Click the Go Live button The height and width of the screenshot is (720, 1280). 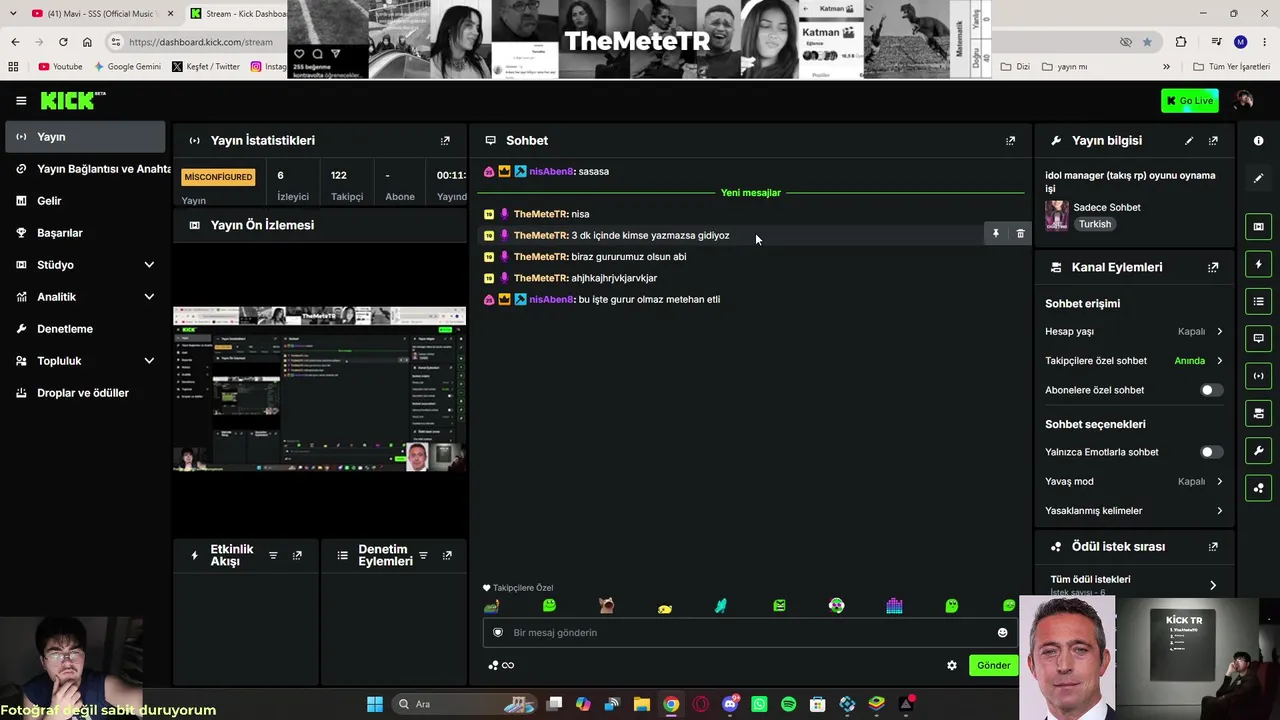coord(1190,100)
